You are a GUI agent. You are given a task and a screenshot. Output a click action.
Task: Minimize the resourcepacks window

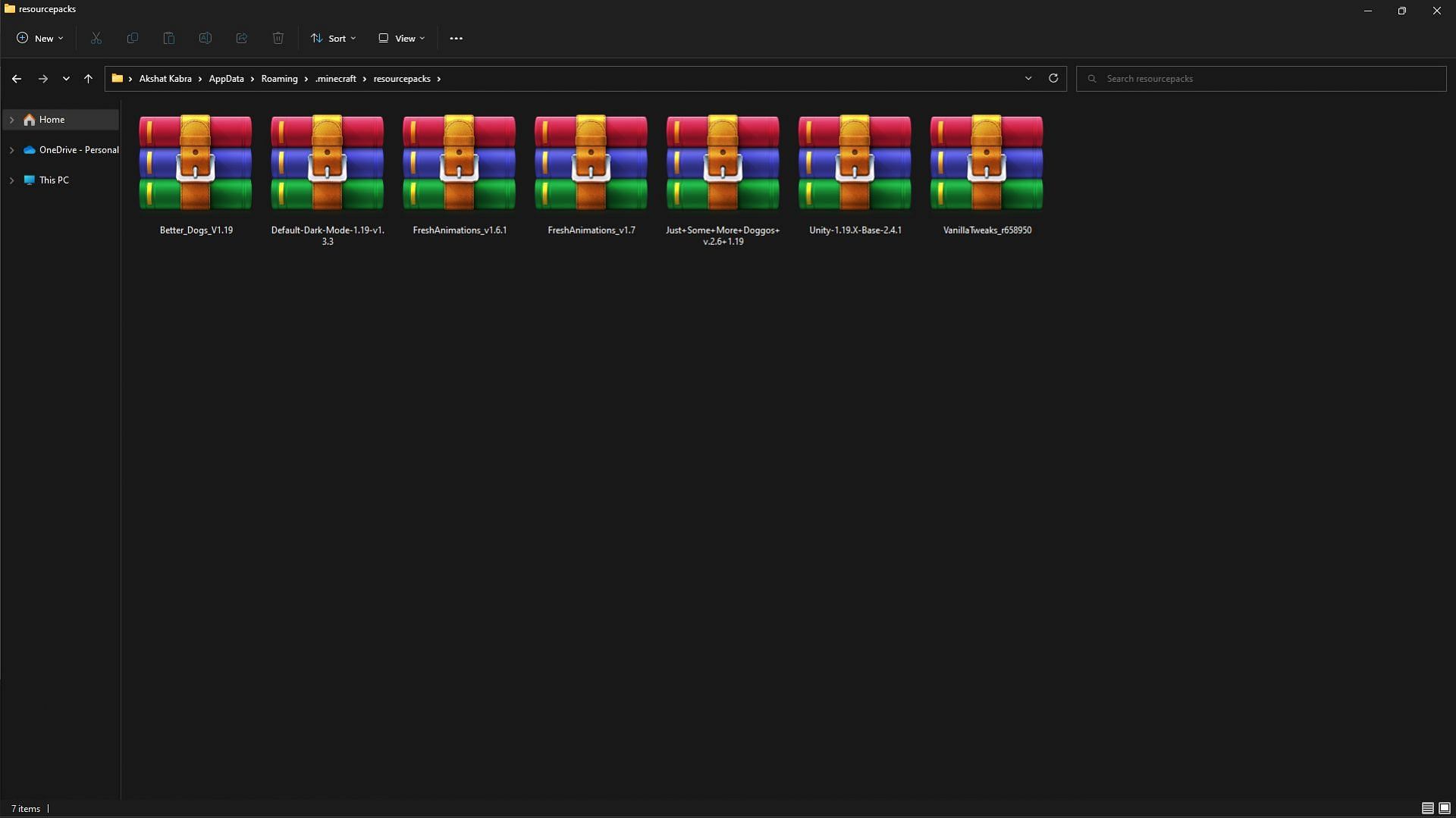click(1367, 11)
